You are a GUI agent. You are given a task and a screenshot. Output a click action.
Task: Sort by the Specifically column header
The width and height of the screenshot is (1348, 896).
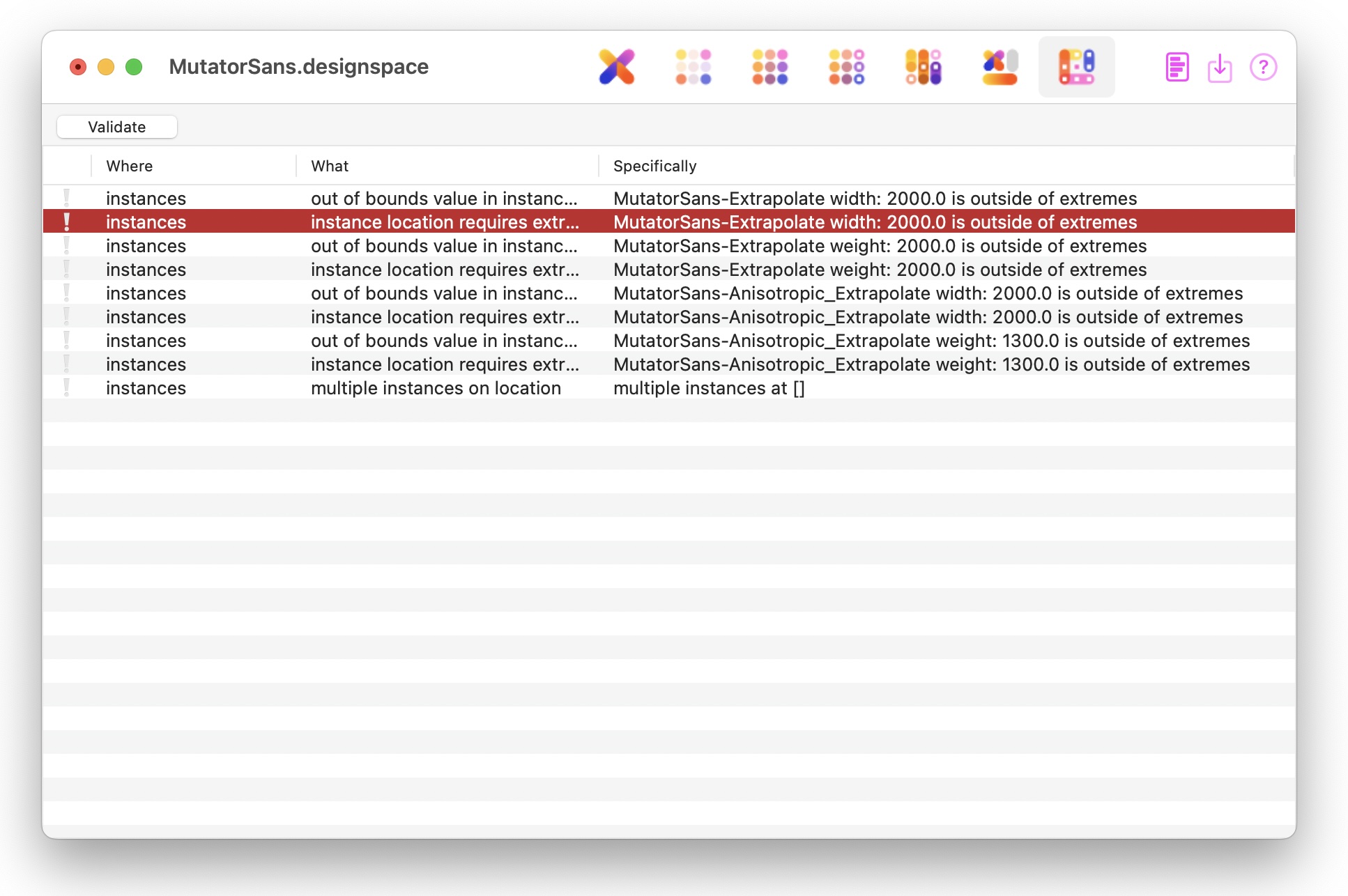click(946, 166)
